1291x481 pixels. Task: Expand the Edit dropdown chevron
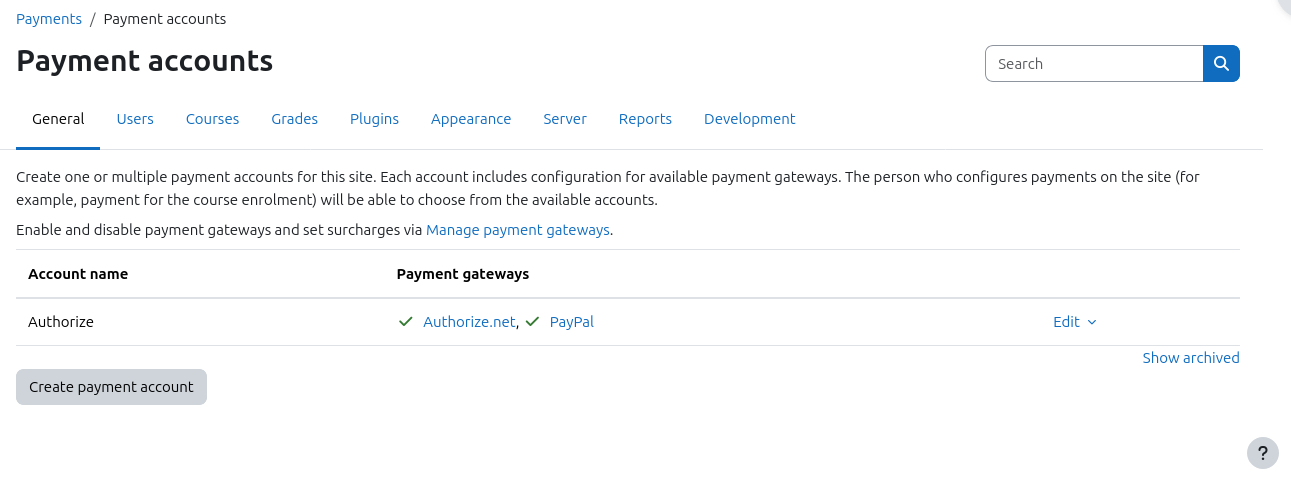click(1092, 322)
